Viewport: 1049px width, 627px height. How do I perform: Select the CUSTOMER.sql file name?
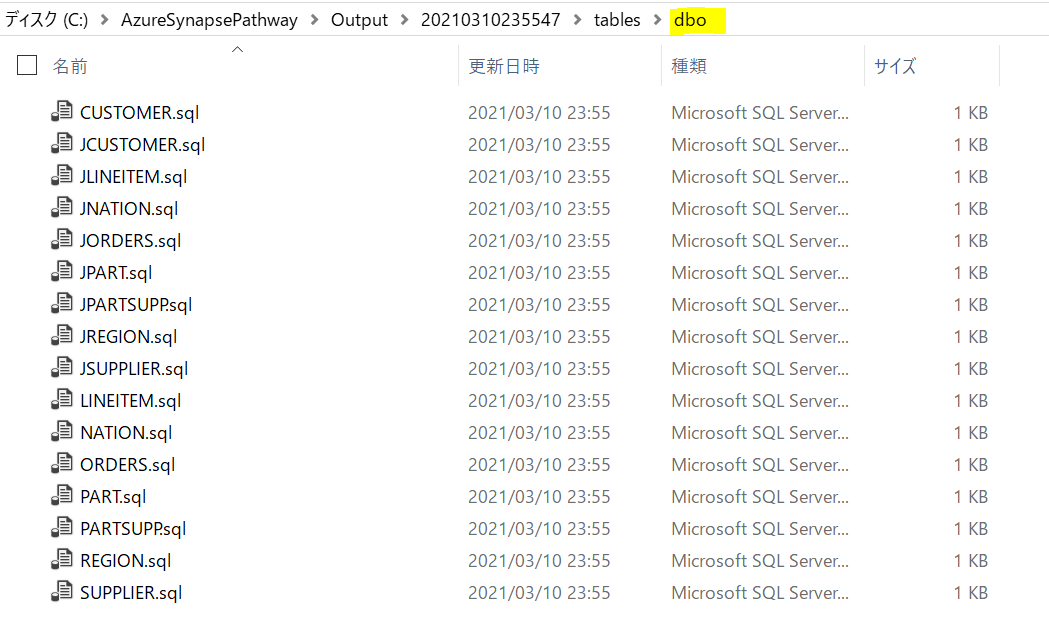139,112
